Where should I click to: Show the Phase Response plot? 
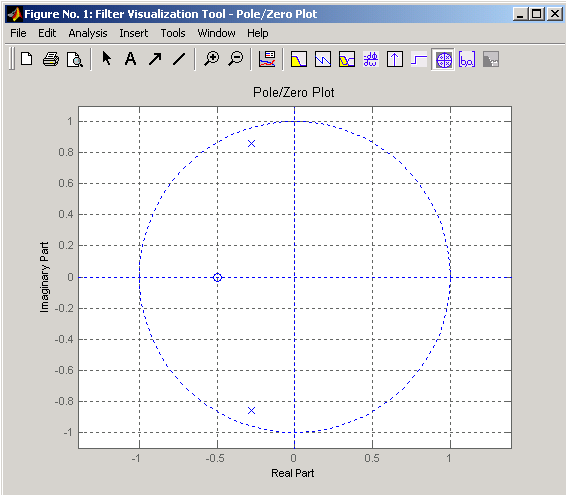pyautogui.click(x=323, y=59)
